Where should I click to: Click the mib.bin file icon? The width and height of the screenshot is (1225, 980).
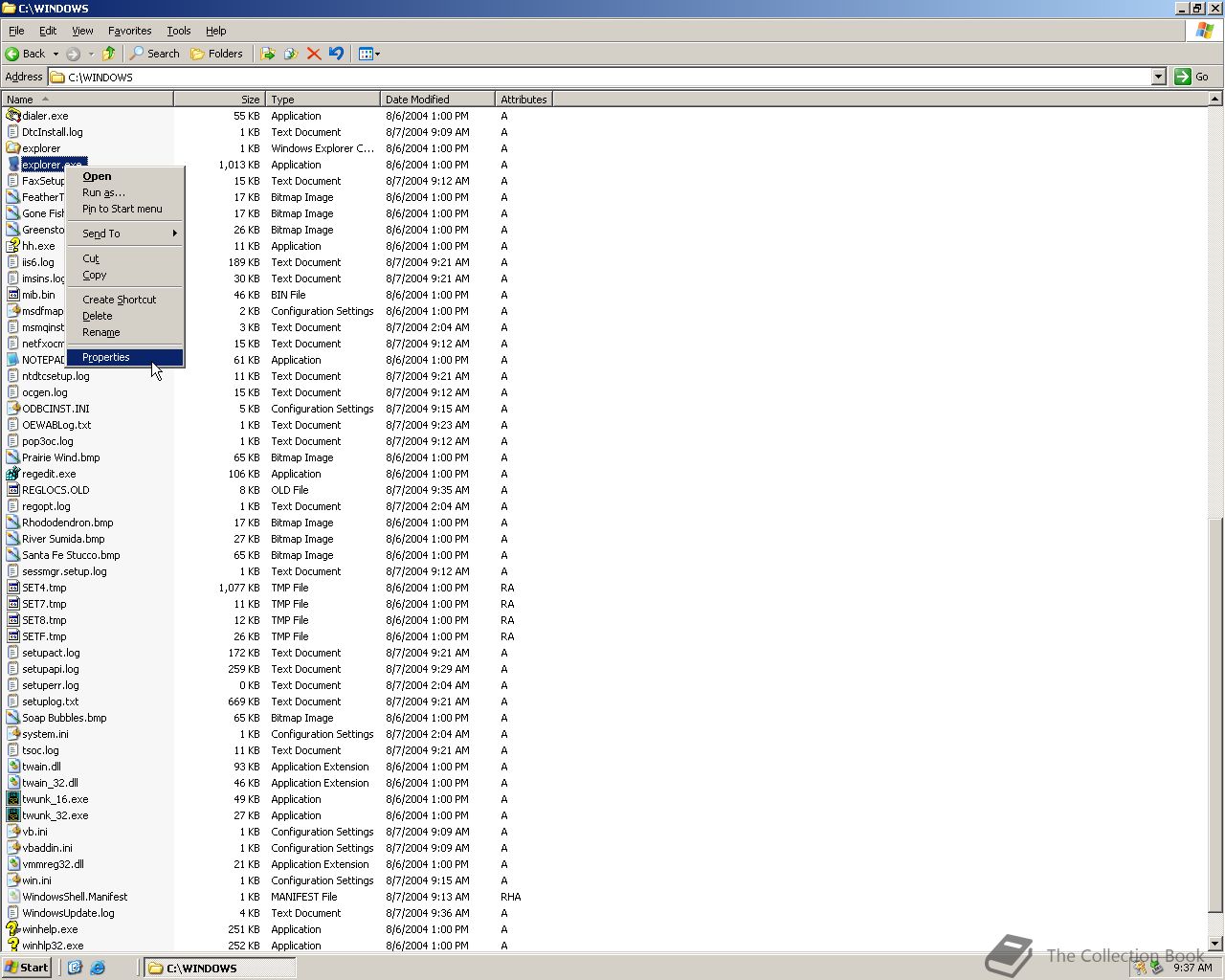13,295
